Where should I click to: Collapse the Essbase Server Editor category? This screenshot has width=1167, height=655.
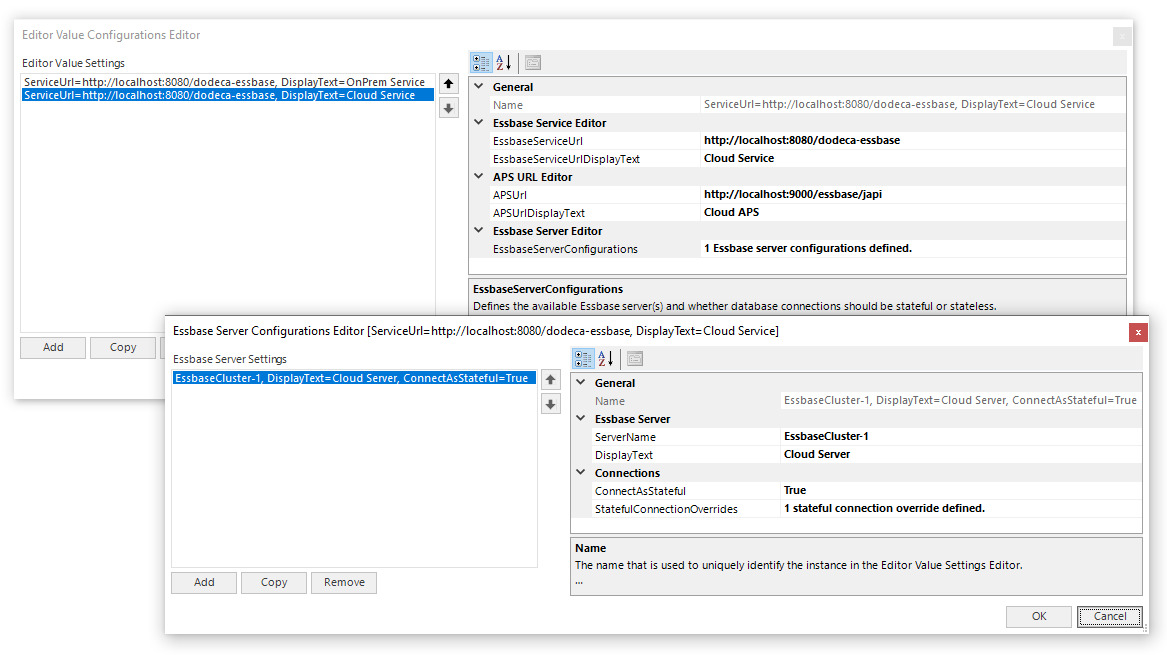pyautogui.click(x=479, y=230)
